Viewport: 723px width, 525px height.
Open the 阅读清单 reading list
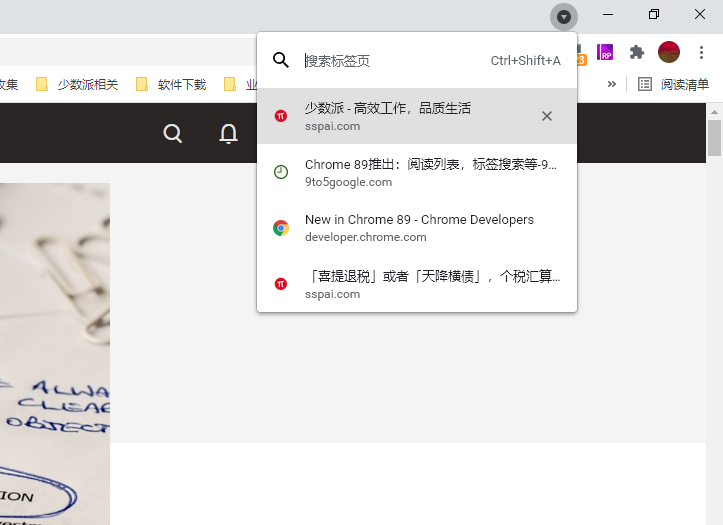click(x=673, y=84)
